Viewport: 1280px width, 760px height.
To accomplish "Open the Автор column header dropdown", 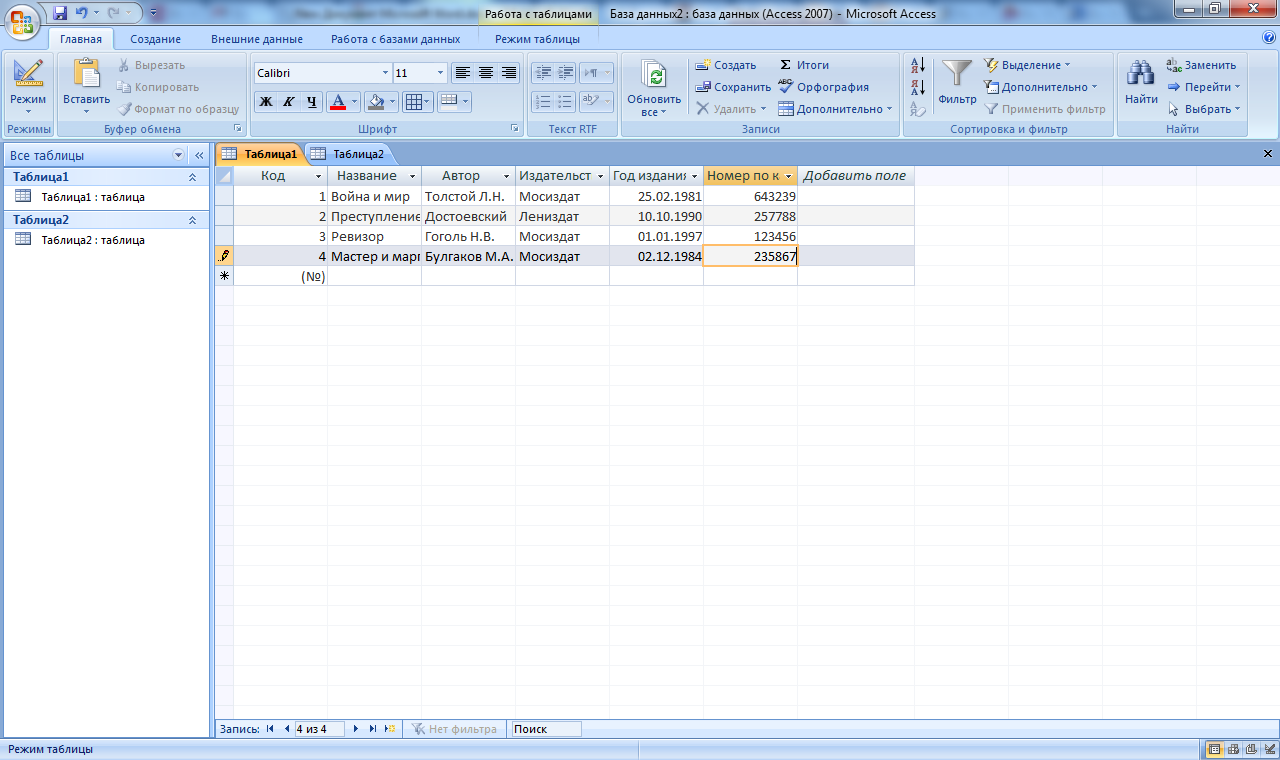I will pyautogui.click(x=507, y=176).
